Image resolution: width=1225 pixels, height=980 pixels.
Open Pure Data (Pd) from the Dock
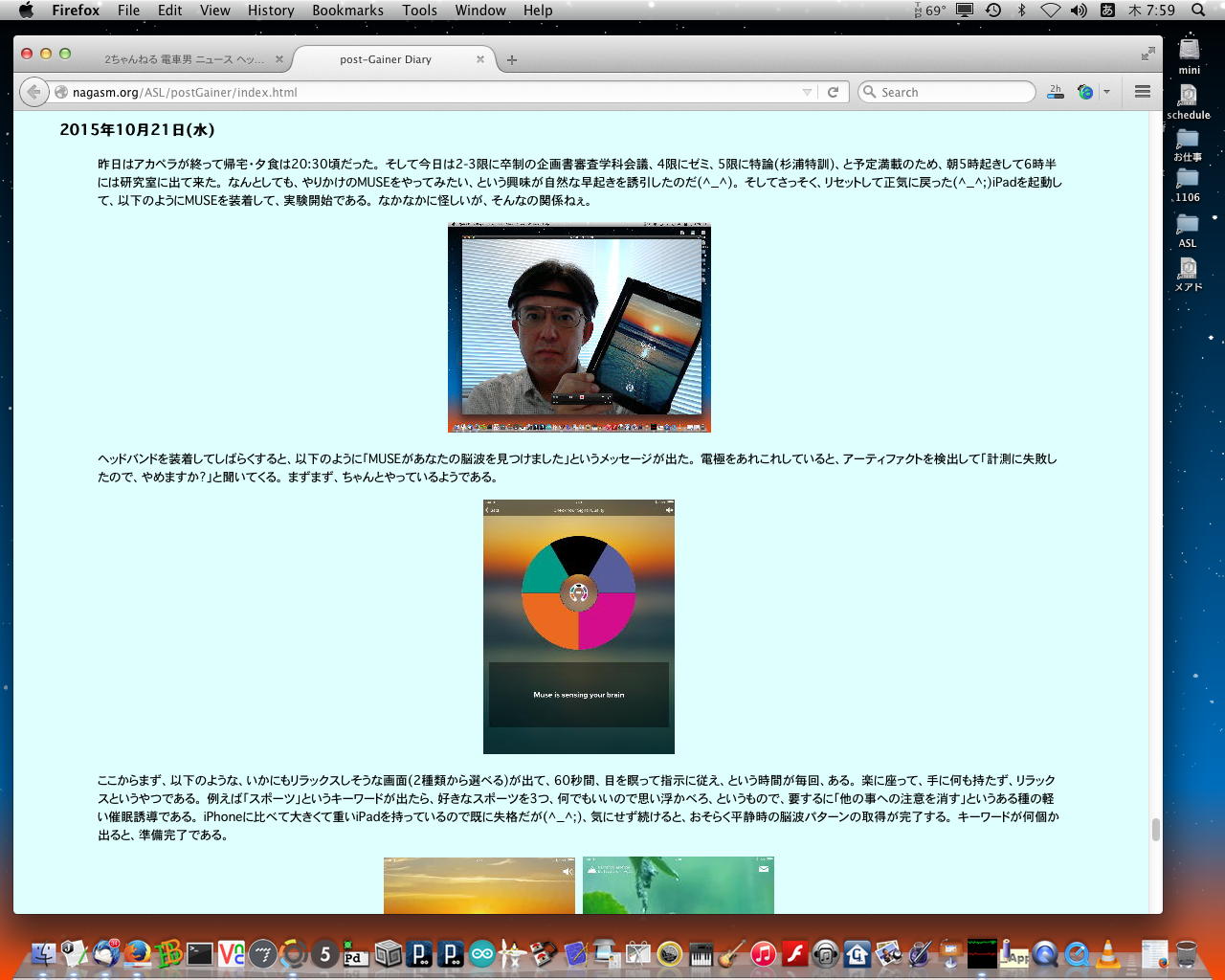(356, 953)
